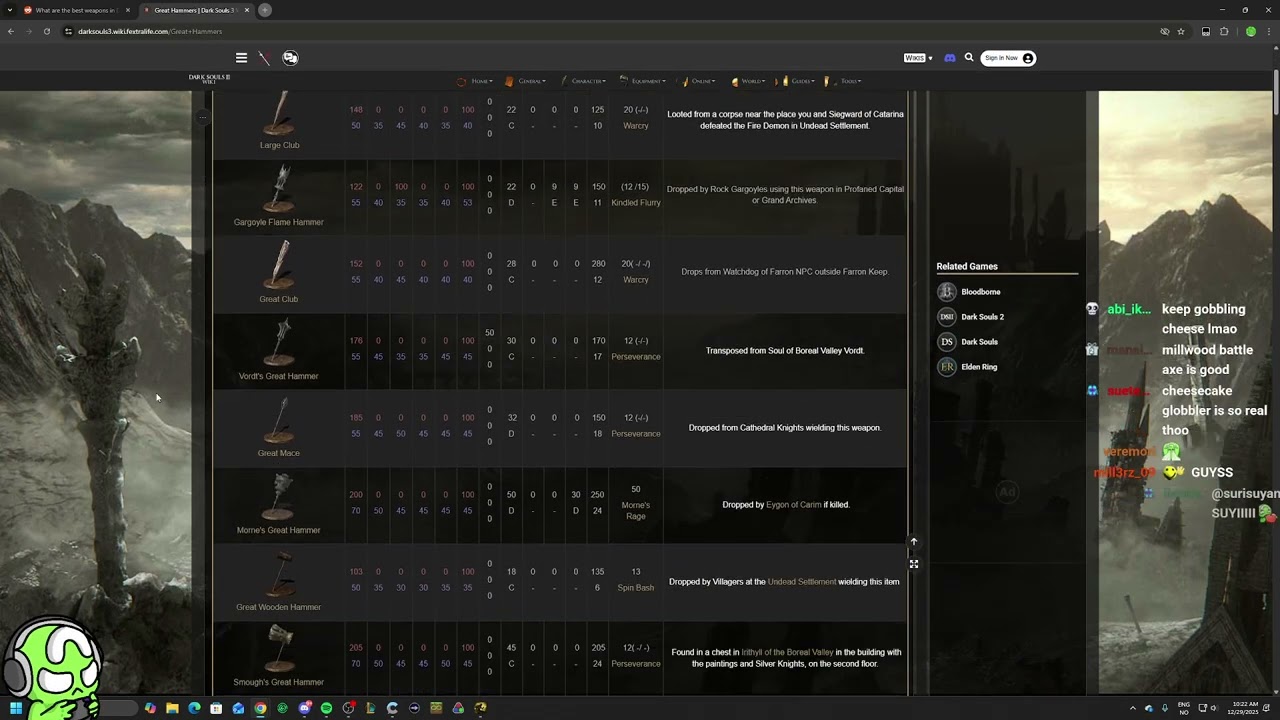Click the Gargoyle Flame Hammer image
1280x720 pixels.
(280, 190)
